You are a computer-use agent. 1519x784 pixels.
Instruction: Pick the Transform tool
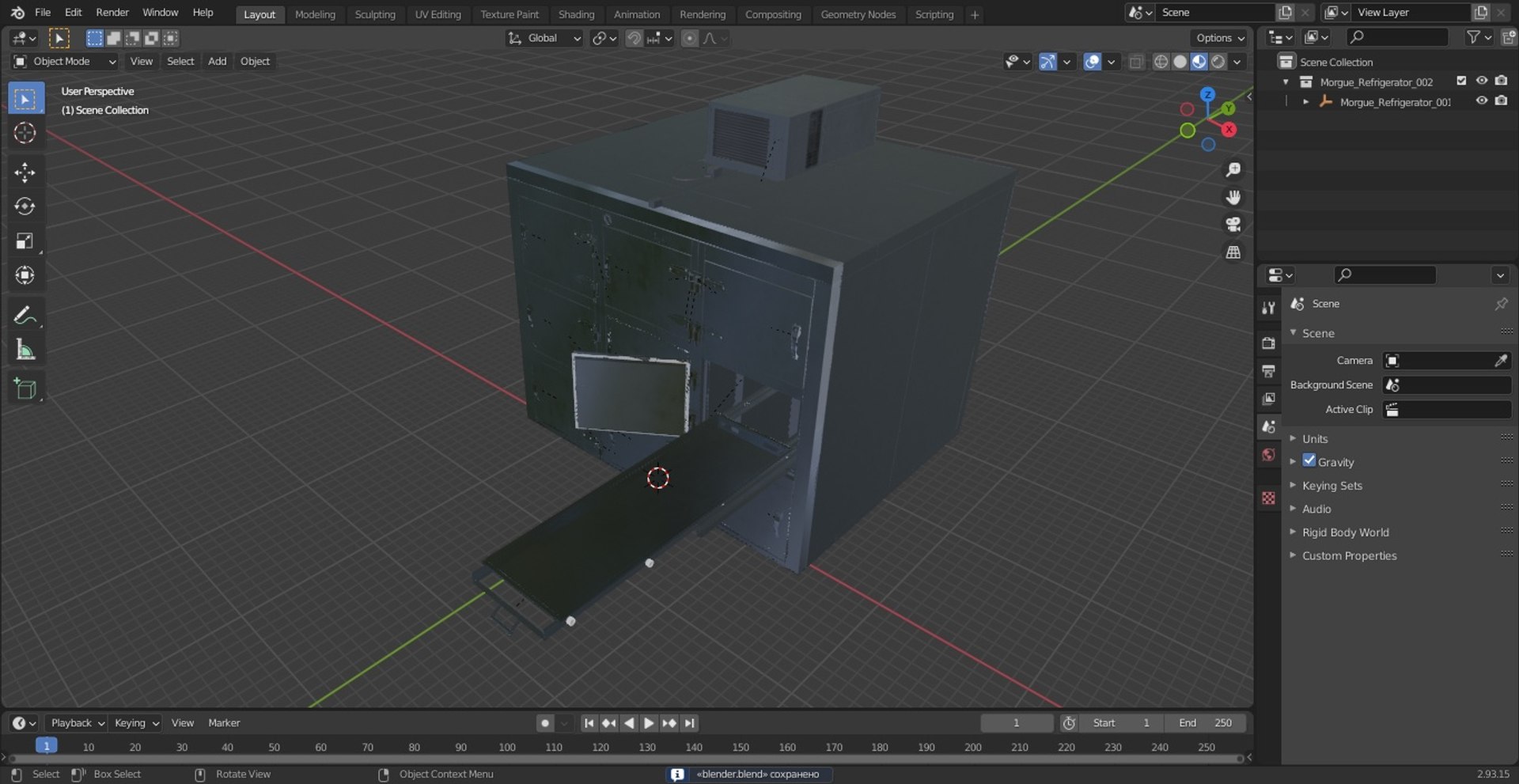(x=26, y=275)
